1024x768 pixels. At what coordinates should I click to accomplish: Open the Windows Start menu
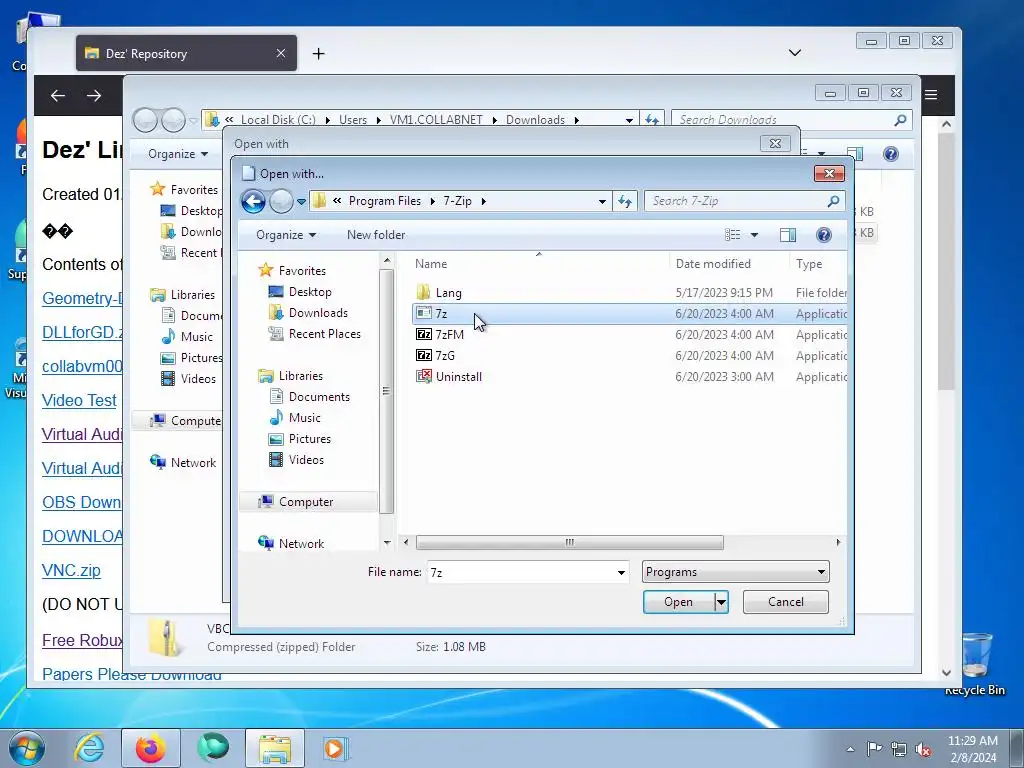pos(27,748)
